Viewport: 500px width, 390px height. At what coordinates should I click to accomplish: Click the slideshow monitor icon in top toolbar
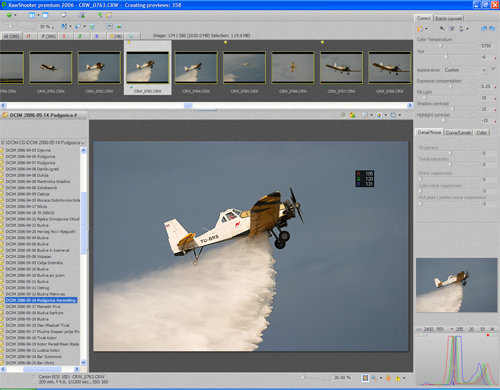64,15
